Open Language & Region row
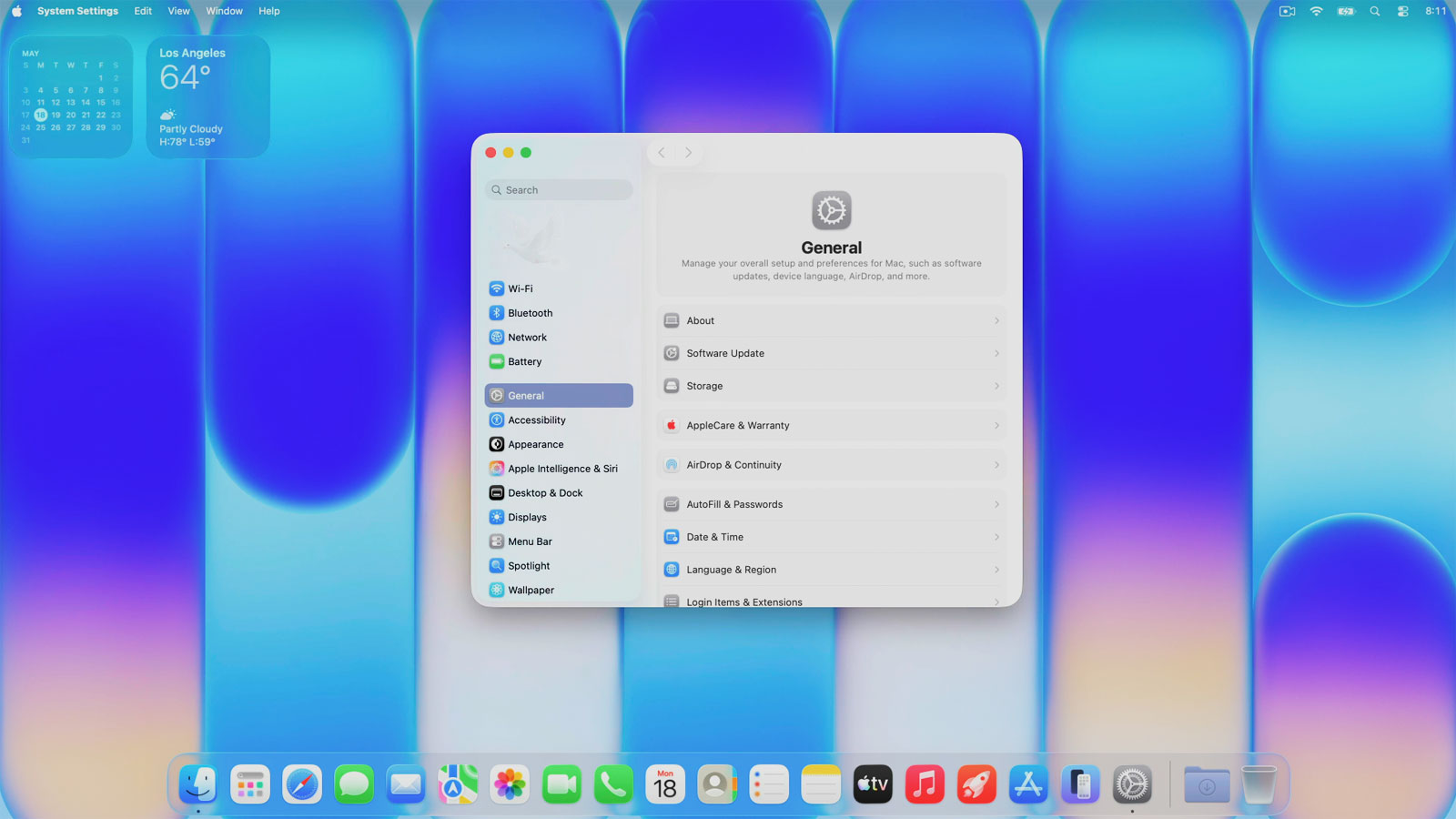Image resolution: width=1456 pixels, height=819 pixels. click(x=832, y=570)
